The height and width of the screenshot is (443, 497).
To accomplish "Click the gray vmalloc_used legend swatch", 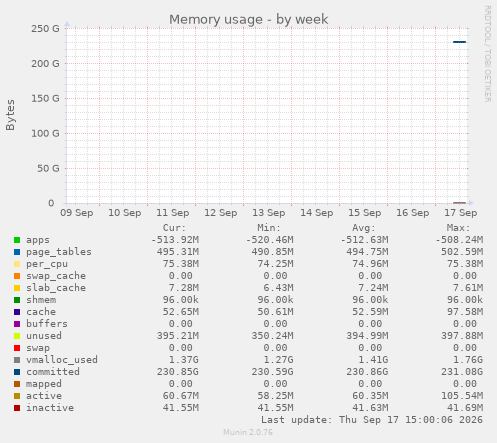I will click(x=17, y=360).
